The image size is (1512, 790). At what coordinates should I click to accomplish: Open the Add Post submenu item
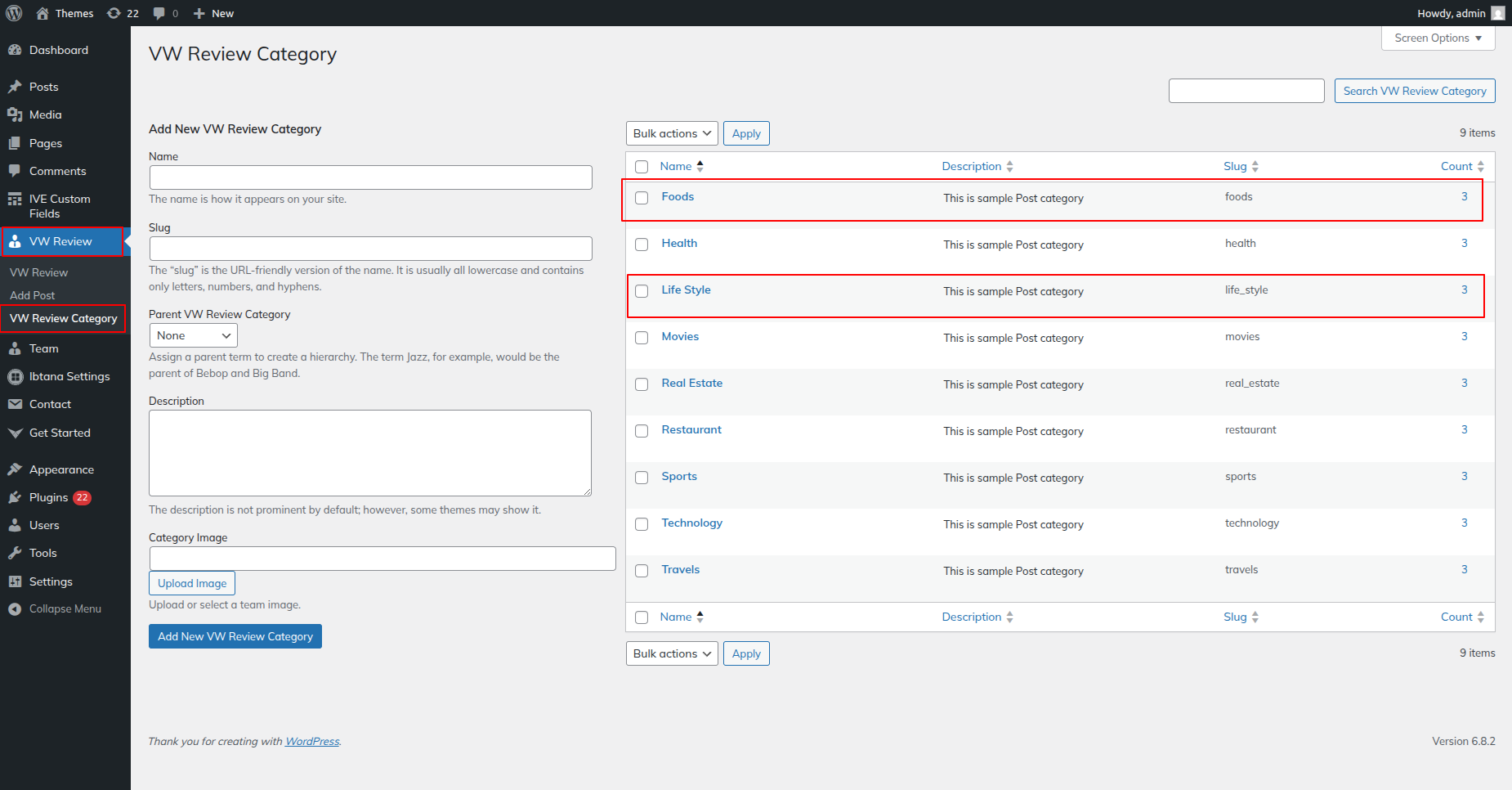[x=33, y=295]
